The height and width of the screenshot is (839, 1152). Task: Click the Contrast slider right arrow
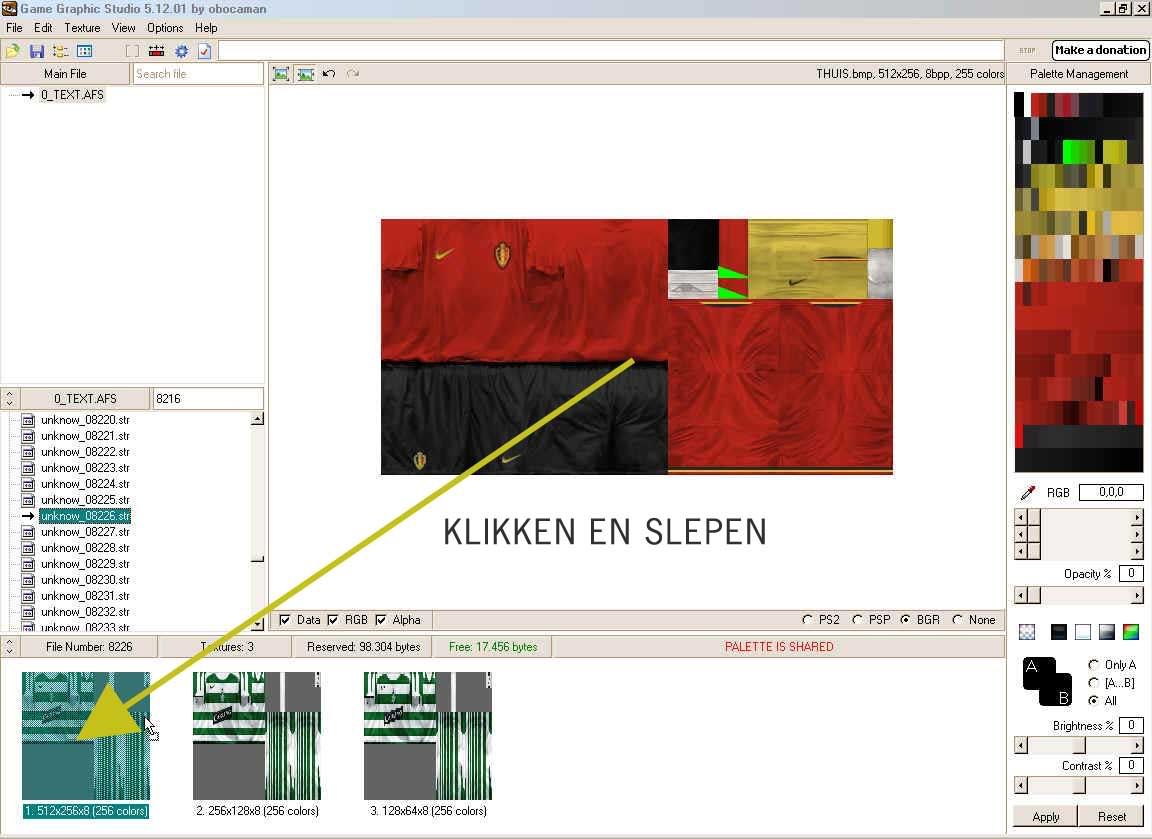1137,785
